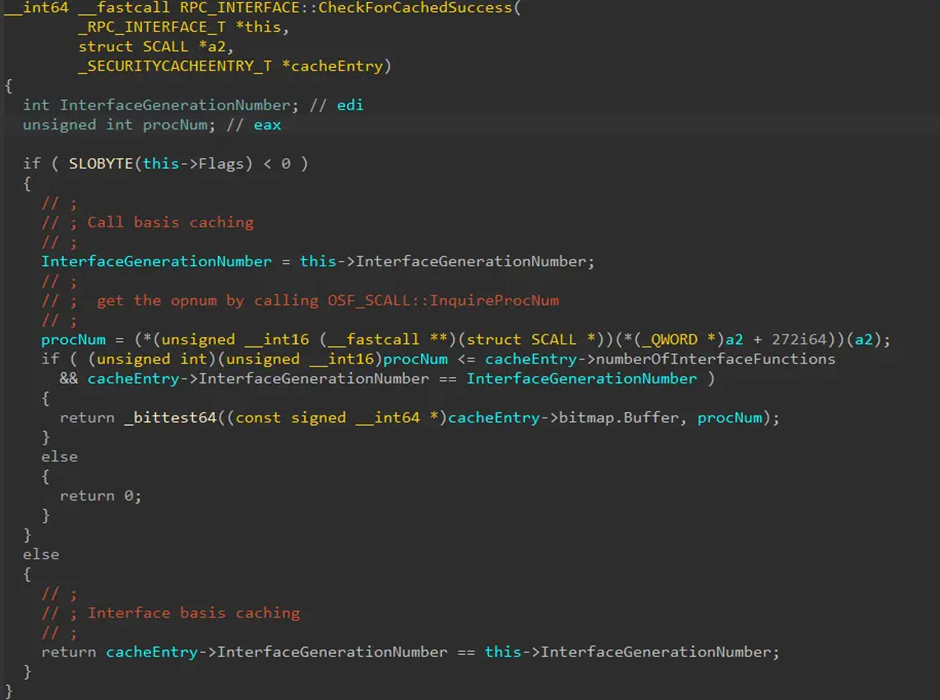Click the numberOfInterfaceFunctions field
This screenshot has height=700, width=940.
coord(716,359)
